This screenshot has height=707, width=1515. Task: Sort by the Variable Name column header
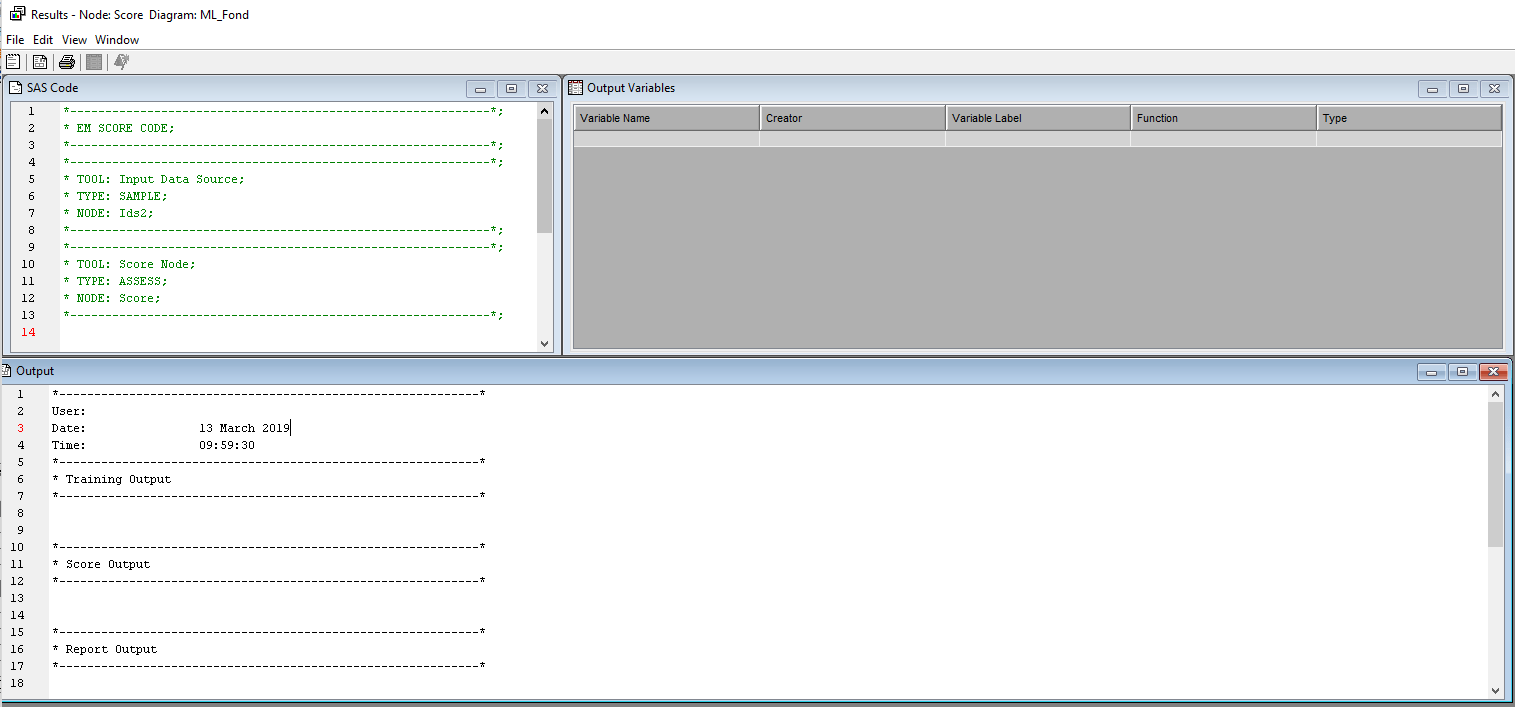click(666, 117)
